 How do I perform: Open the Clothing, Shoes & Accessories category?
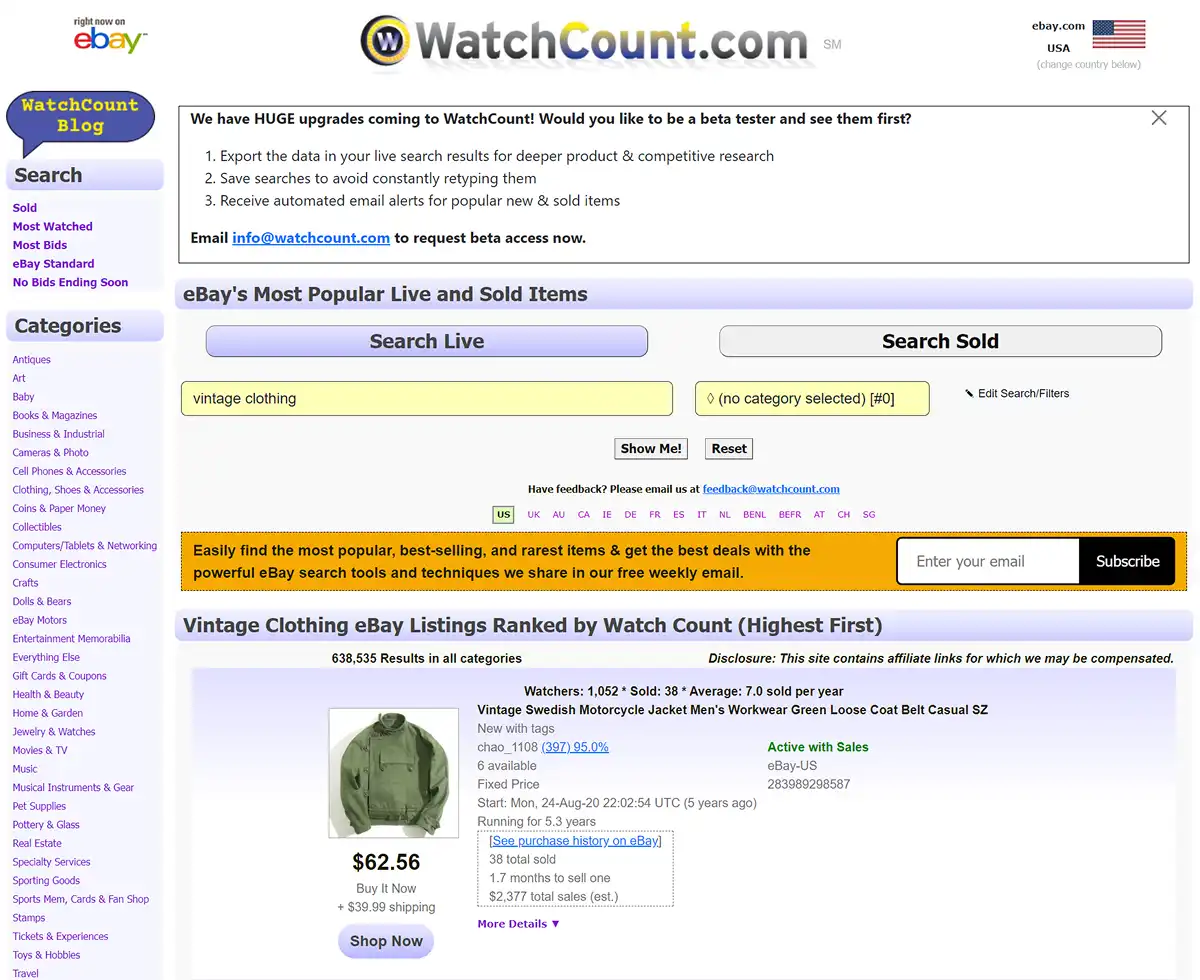[x=78, y=489]
